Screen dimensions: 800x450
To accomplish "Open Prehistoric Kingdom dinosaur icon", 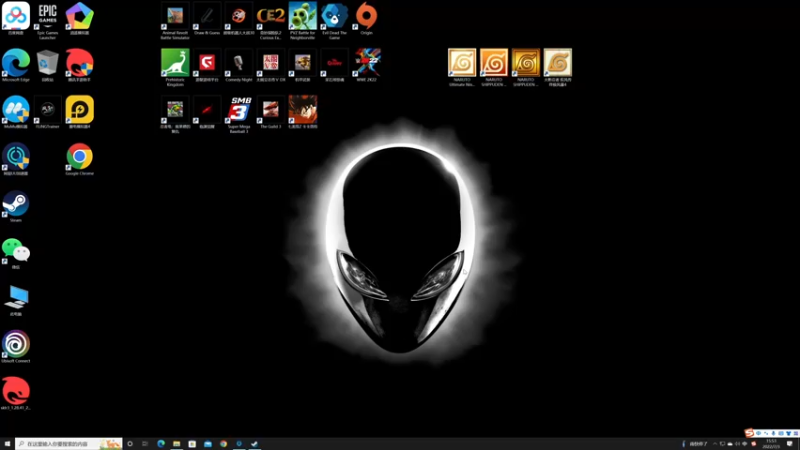I will pyautogui.click(x=175, y=67).
